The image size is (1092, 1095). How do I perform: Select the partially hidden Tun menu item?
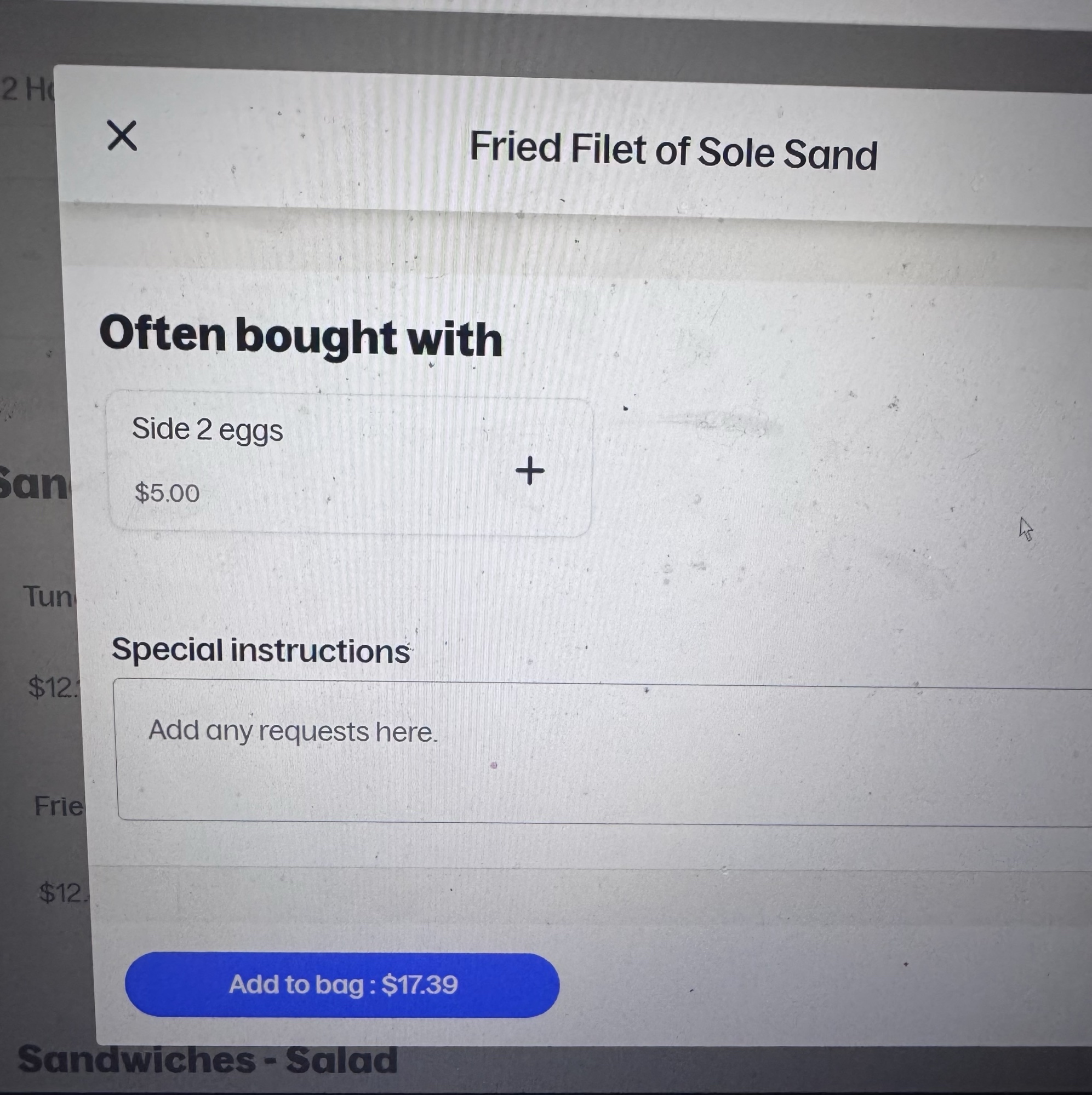coord(48,596)
